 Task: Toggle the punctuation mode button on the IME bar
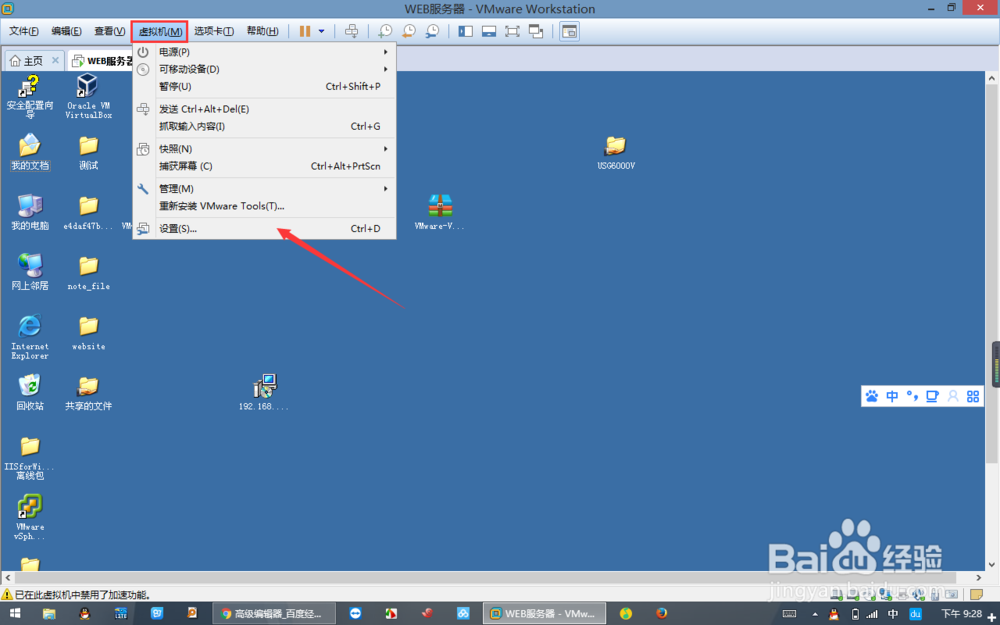912,396
